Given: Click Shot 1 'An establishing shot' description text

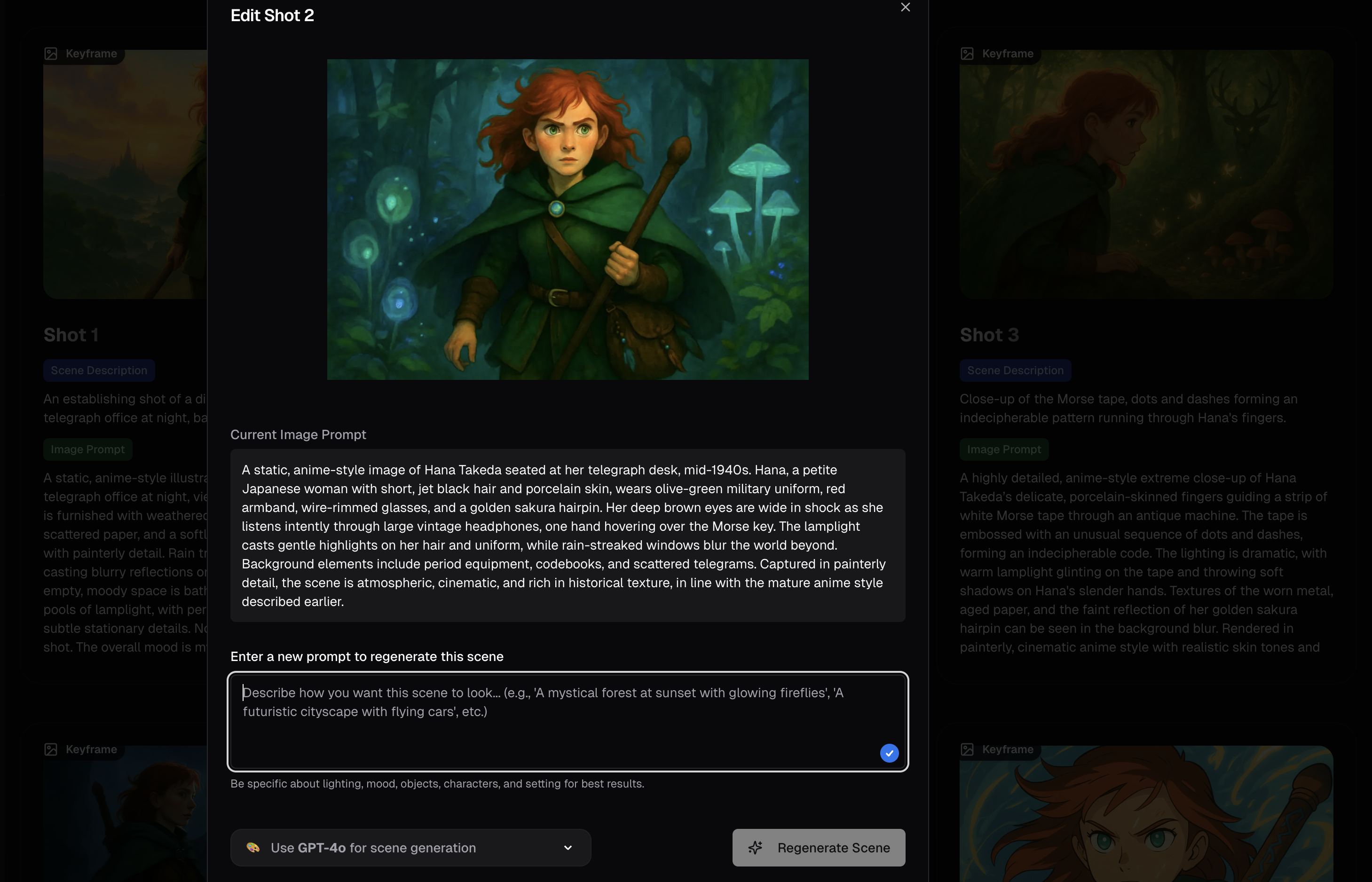Looking at the screenshot, I should (125, 409).
